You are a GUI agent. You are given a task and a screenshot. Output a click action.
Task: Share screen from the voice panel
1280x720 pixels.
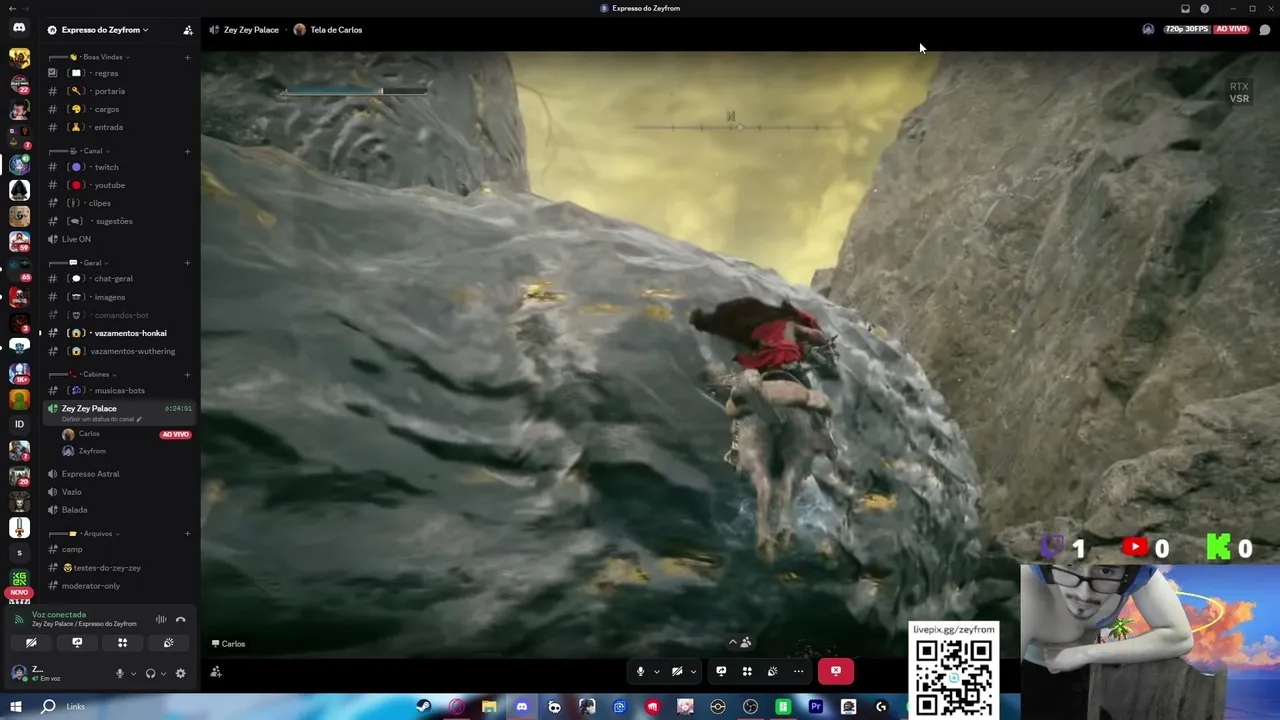point(77,643)
